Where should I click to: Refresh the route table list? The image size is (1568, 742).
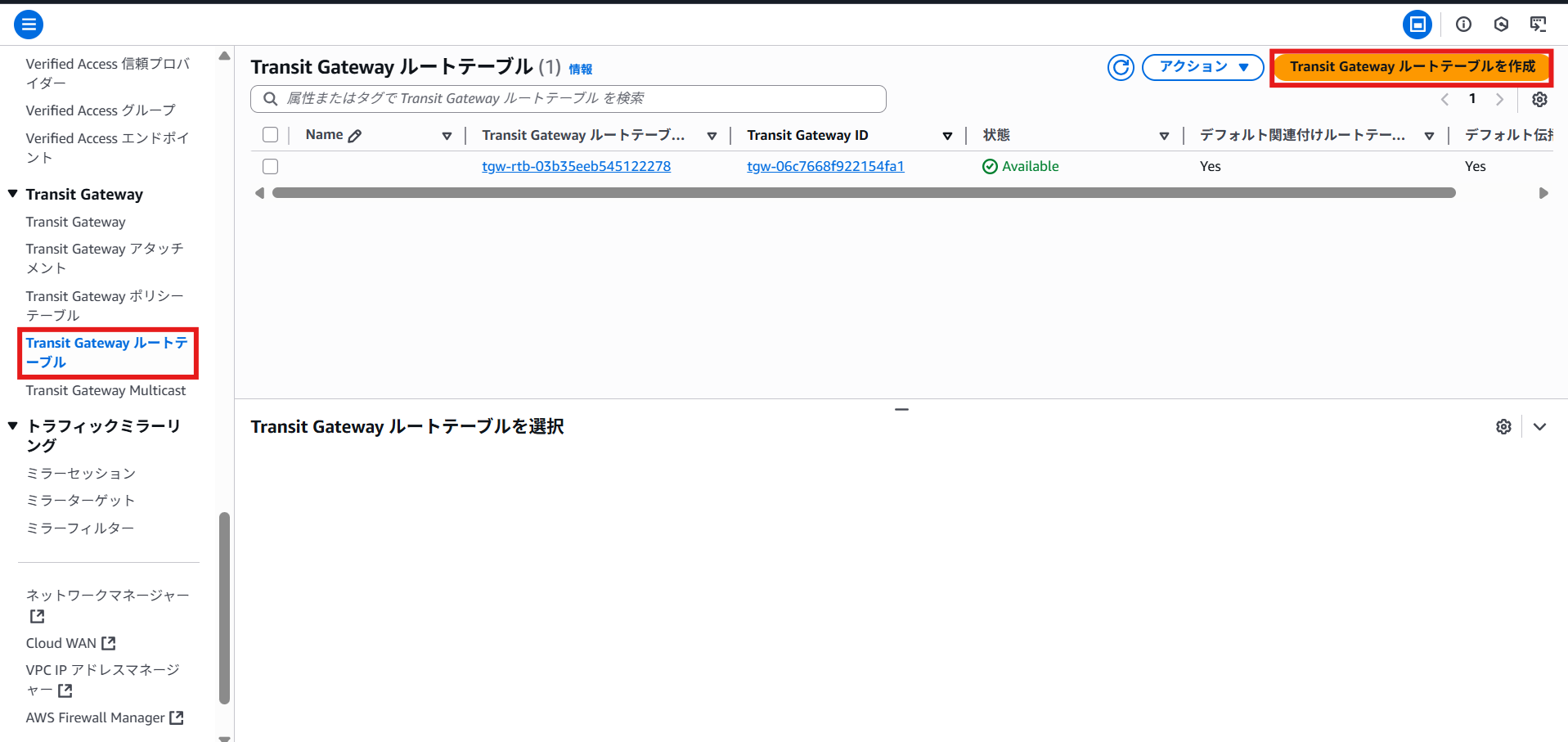pyautogui.click(x=1121, y=67)
